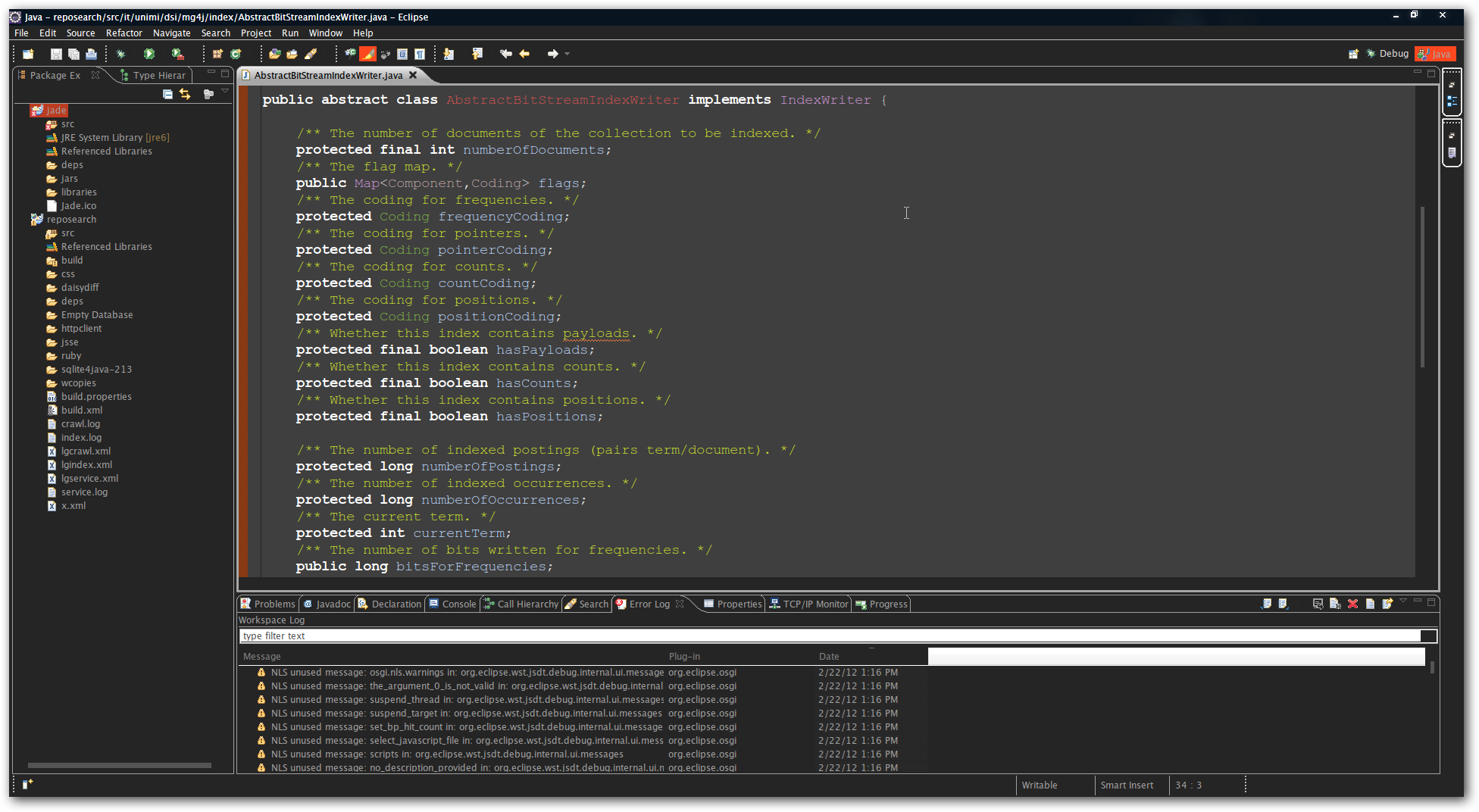Screen dimensions: 1479x812
Task: Open a new Java project wizard
Action: tap(218, 54)
